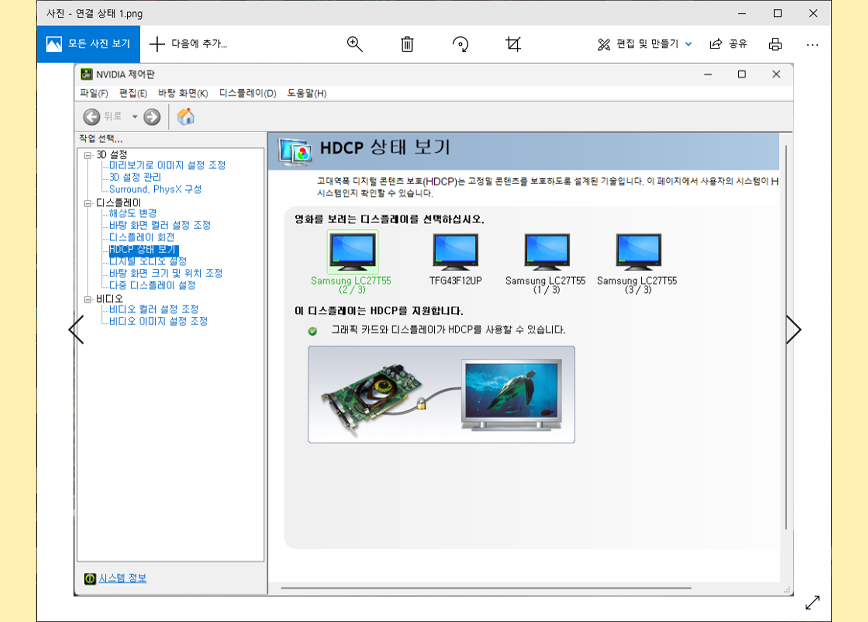The height and width of the screenshot is (622, 868).
Task: Collapse the 디스플레이 tree node
Action: tap(87, 203)
